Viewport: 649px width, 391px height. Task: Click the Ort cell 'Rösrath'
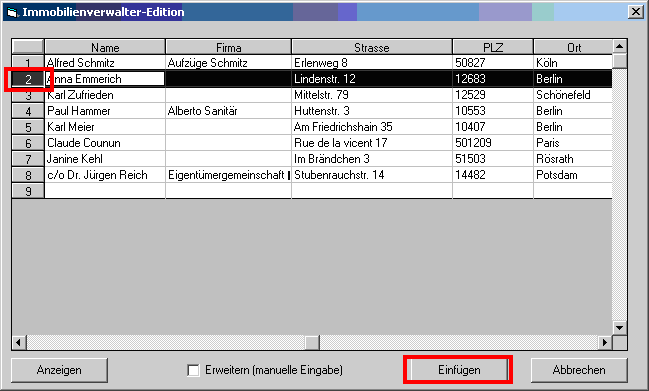(x=573, y=159)
